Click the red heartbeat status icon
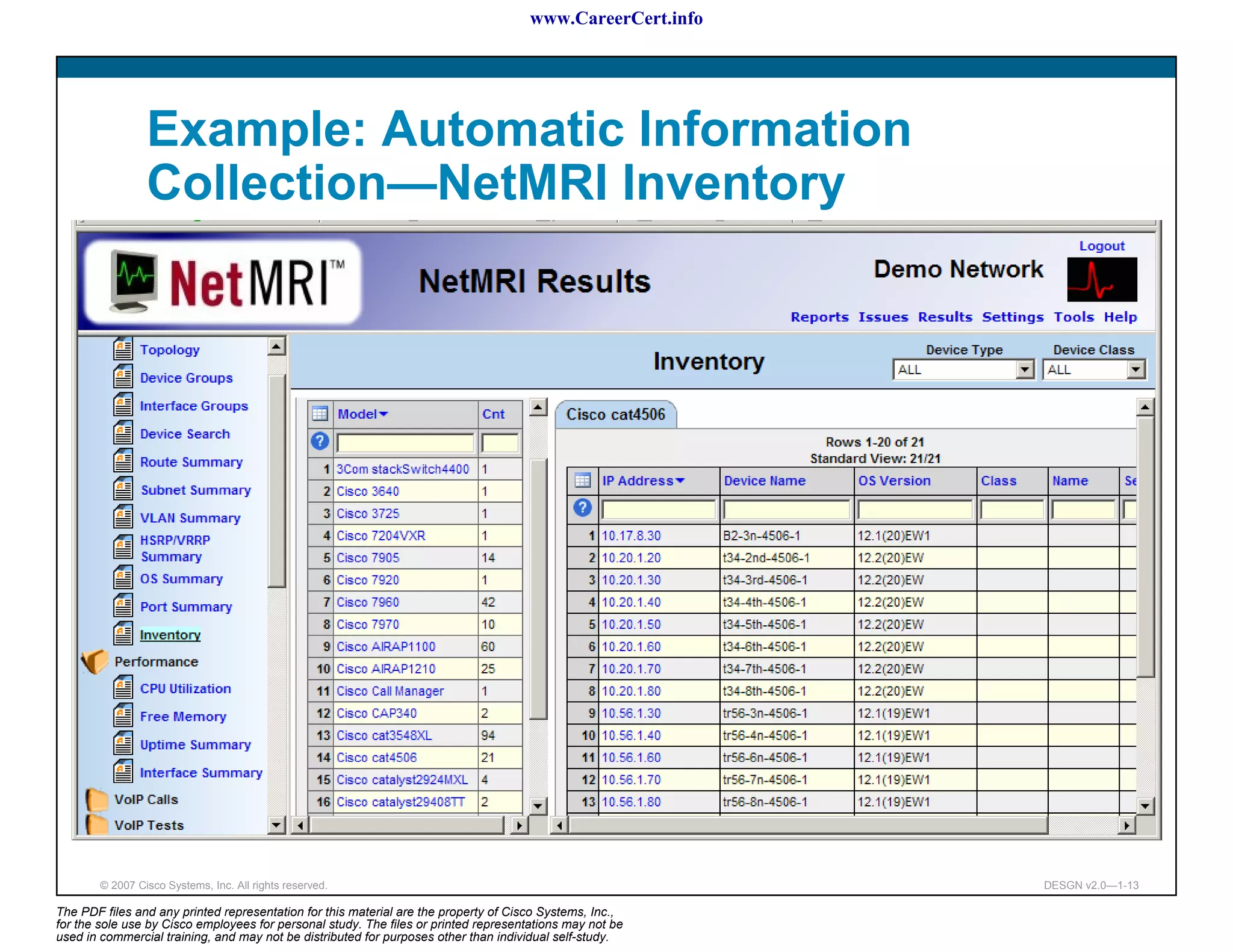The height and width of the screenshot is (952, 1233). pos(1102,279)
